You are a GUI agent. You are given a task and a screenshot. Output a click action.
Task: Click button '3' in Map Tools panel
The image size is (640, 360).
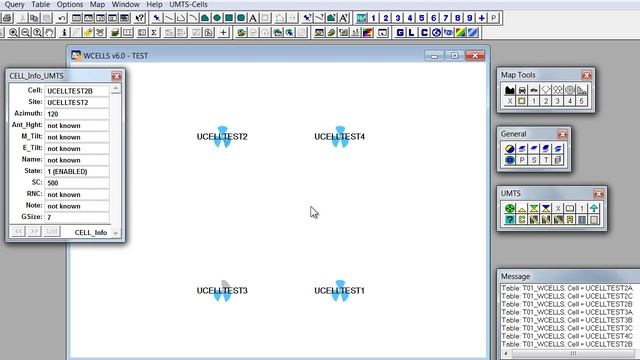pyautogui.click(x=558, y=101)
